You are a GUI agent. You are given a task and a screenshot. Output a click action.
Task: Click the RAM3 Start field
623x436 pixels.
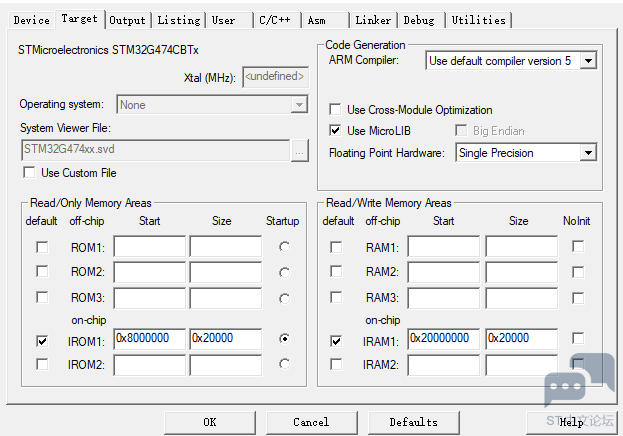[444, 298]
